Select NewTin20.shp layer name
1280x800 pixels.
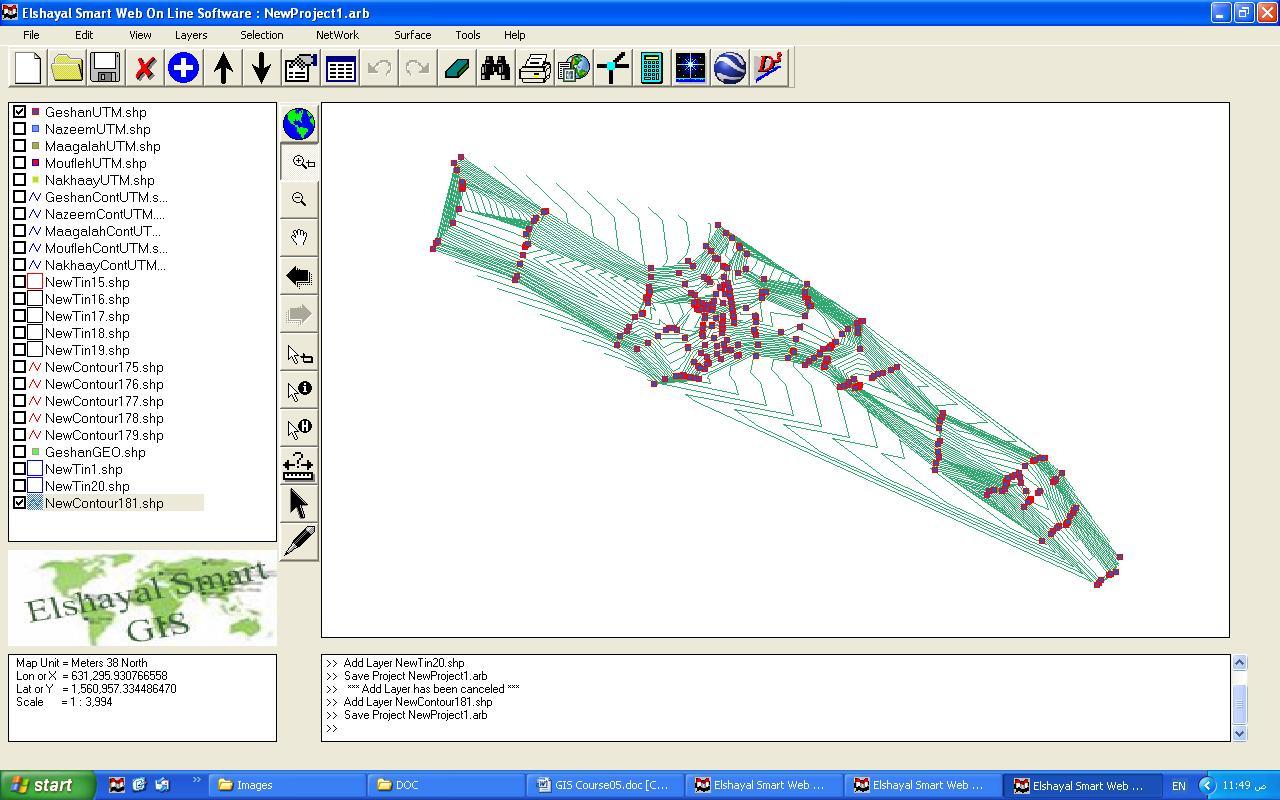(87, 486)
